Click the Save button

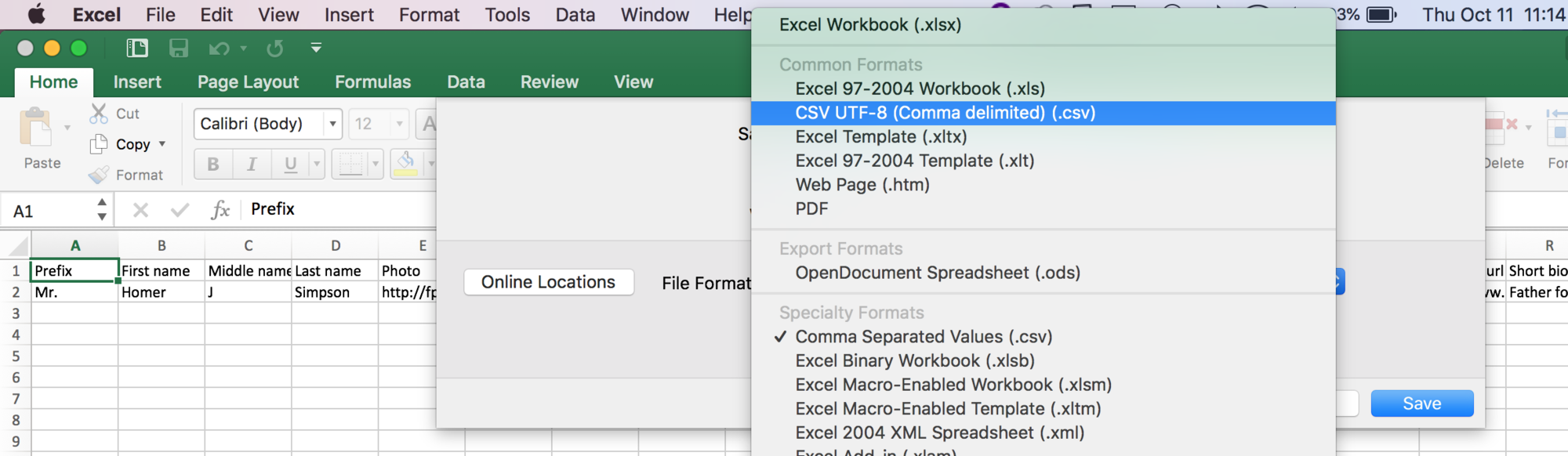(1422, 404)
